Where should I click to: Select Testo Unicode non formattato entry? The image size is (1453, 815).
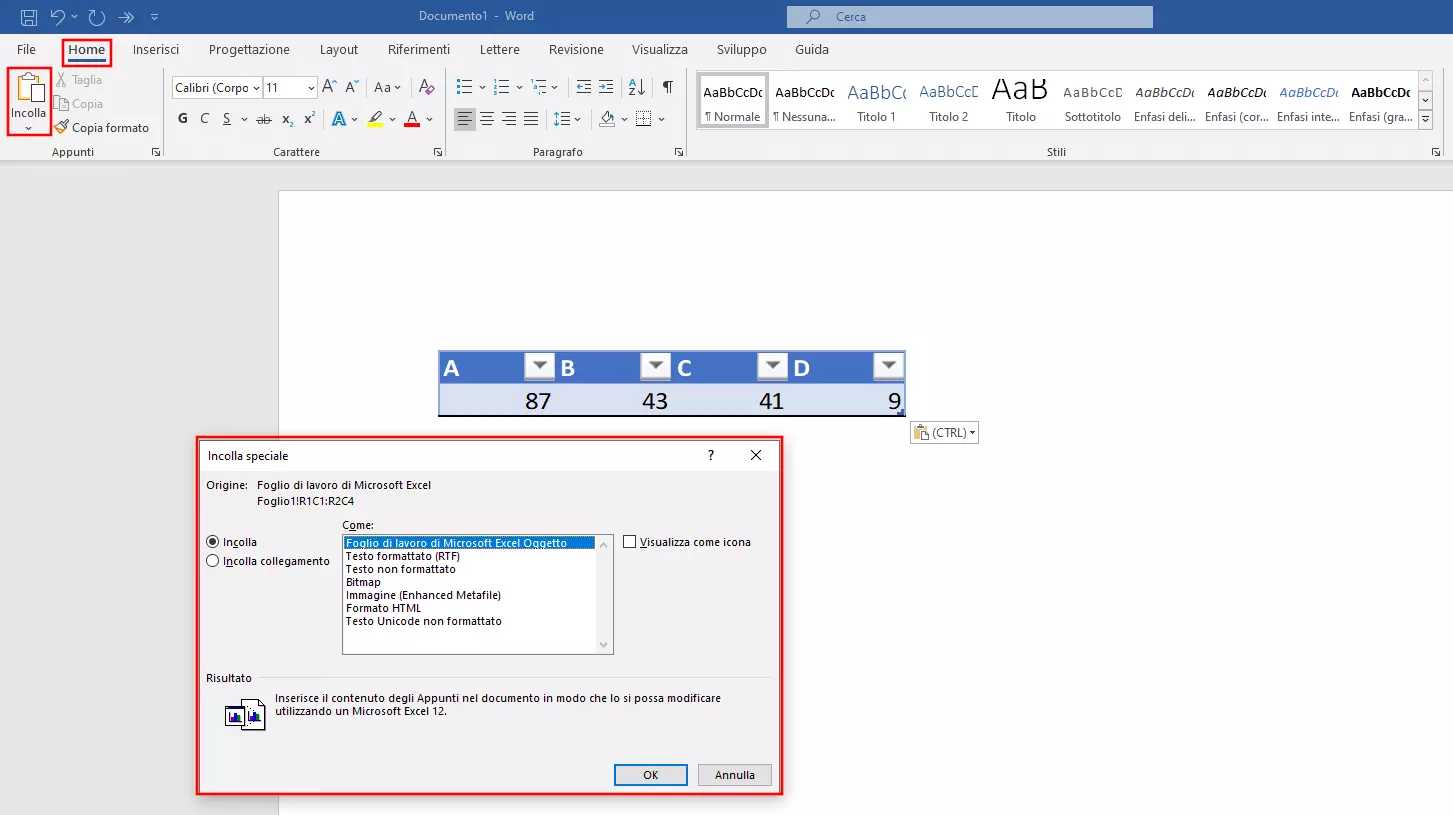(x=424, y=621)
